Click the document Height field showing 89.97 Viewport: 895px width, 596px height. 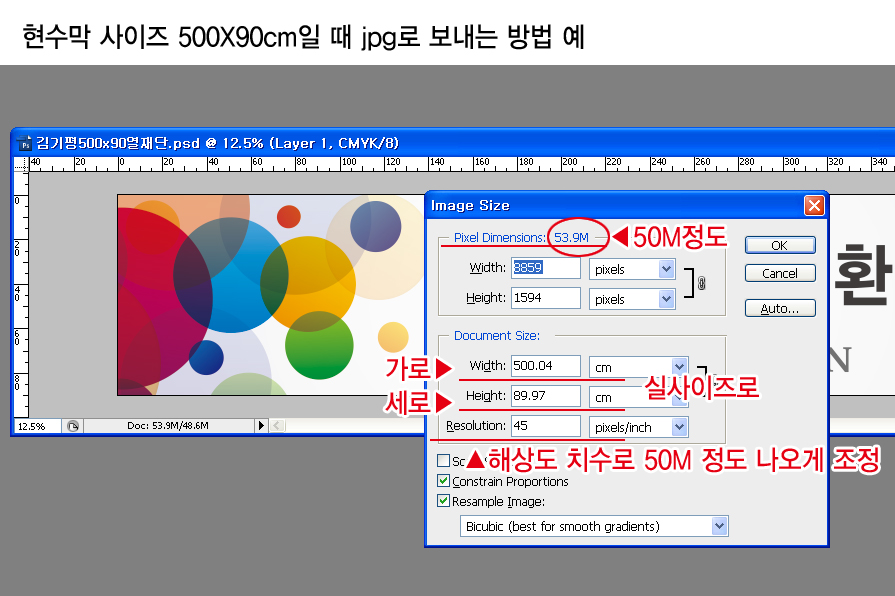point(546,396)
